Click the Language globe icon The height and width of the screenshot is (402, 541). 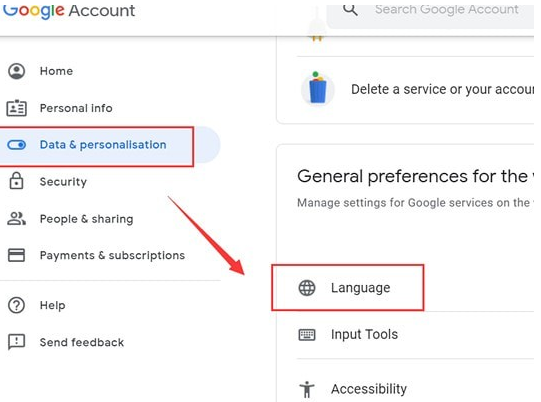point(307,288)
